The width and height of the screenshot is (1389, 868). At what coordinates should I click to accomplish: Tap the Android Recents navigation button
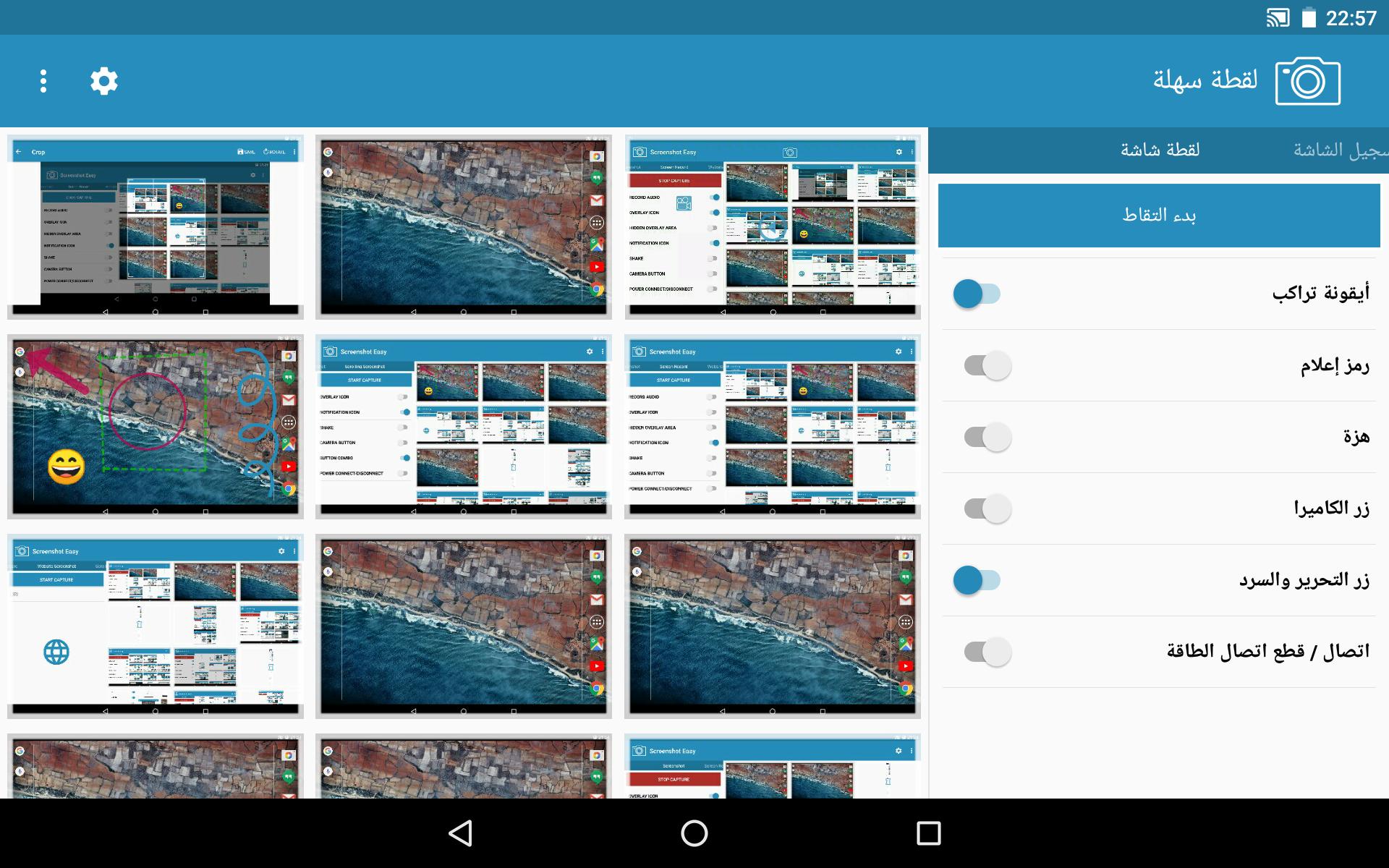tap(928, 833)
